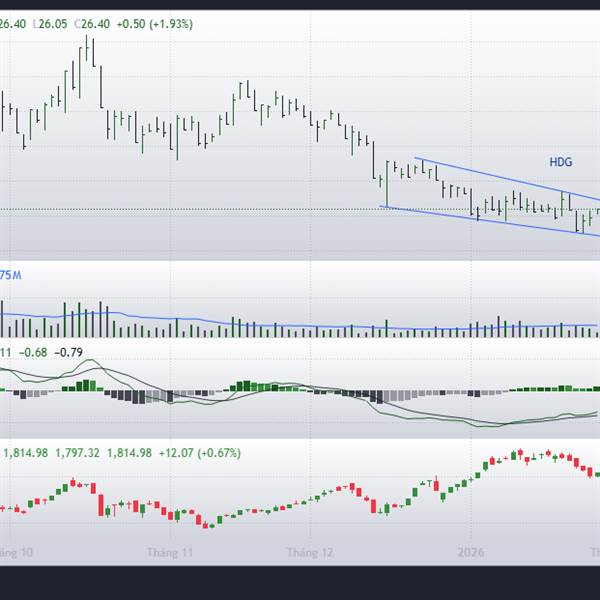Click the index change +12.07 (+0.67%)
The height and width of the screenshot is (600, 600).
[x=200, y=453]
